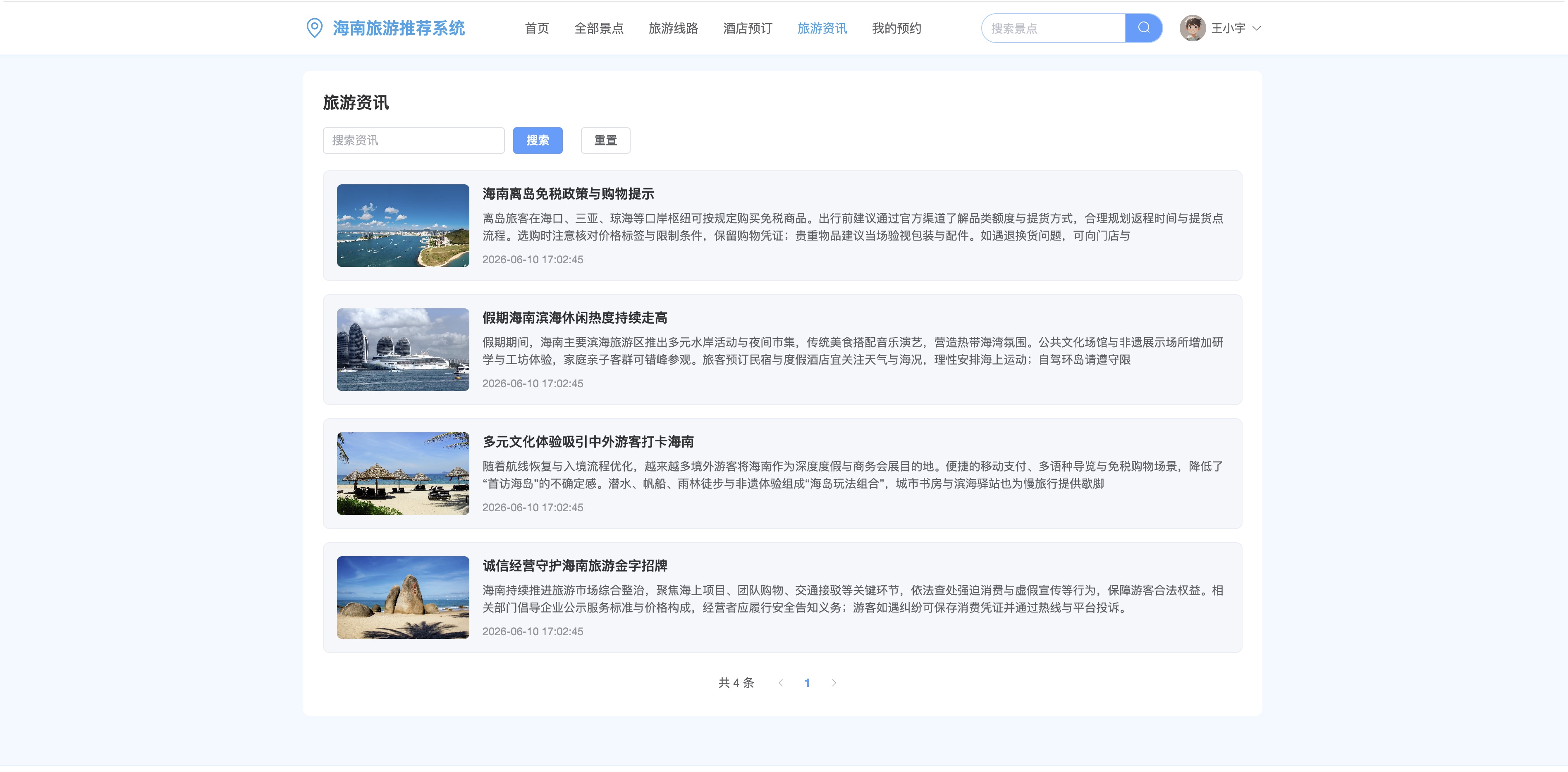The image size is (1568, 772).
Task: Select the 旅游资讯 menu item
Action: coord(822,28)
